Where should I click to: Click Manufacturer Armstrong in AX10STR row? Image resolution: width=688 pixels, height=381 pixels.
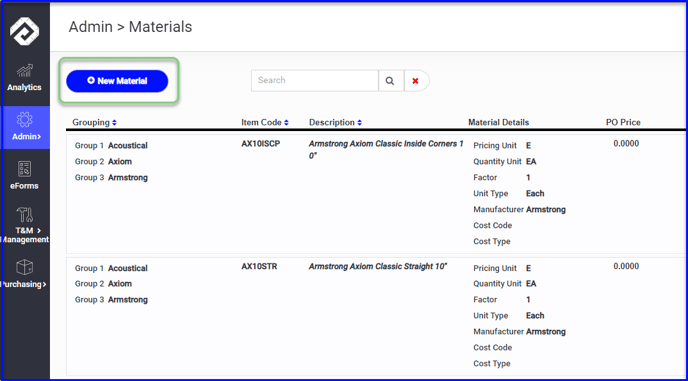519,331
